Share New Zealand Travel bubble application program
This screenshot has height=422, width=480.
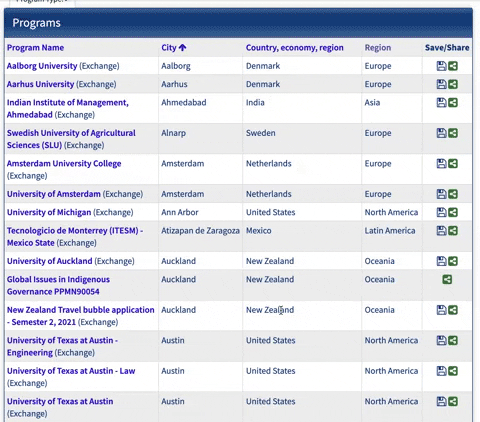click(453, 310)
